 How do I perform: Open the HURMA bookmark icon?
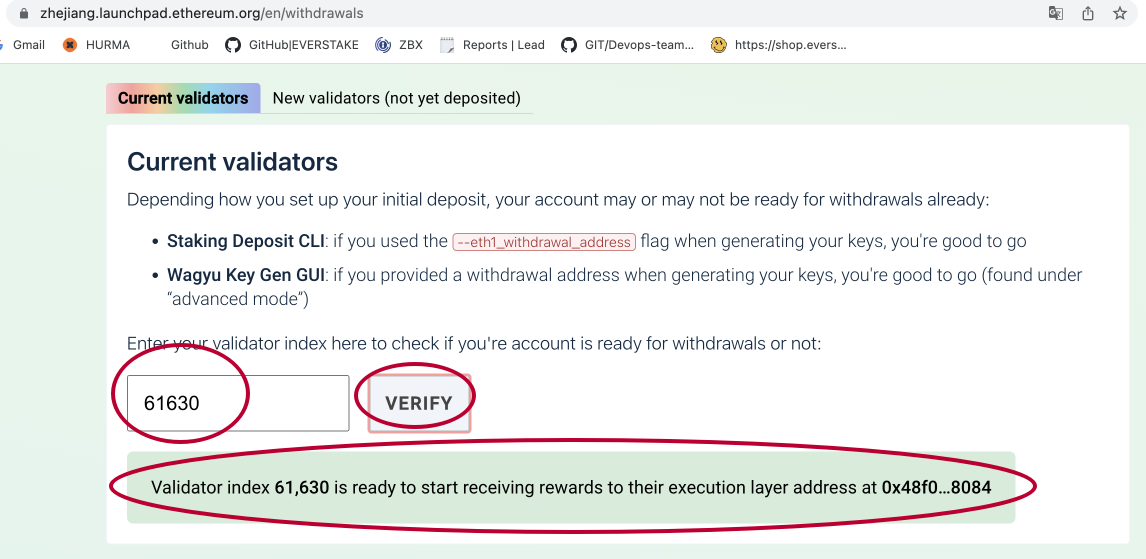[x=70, y=45]
